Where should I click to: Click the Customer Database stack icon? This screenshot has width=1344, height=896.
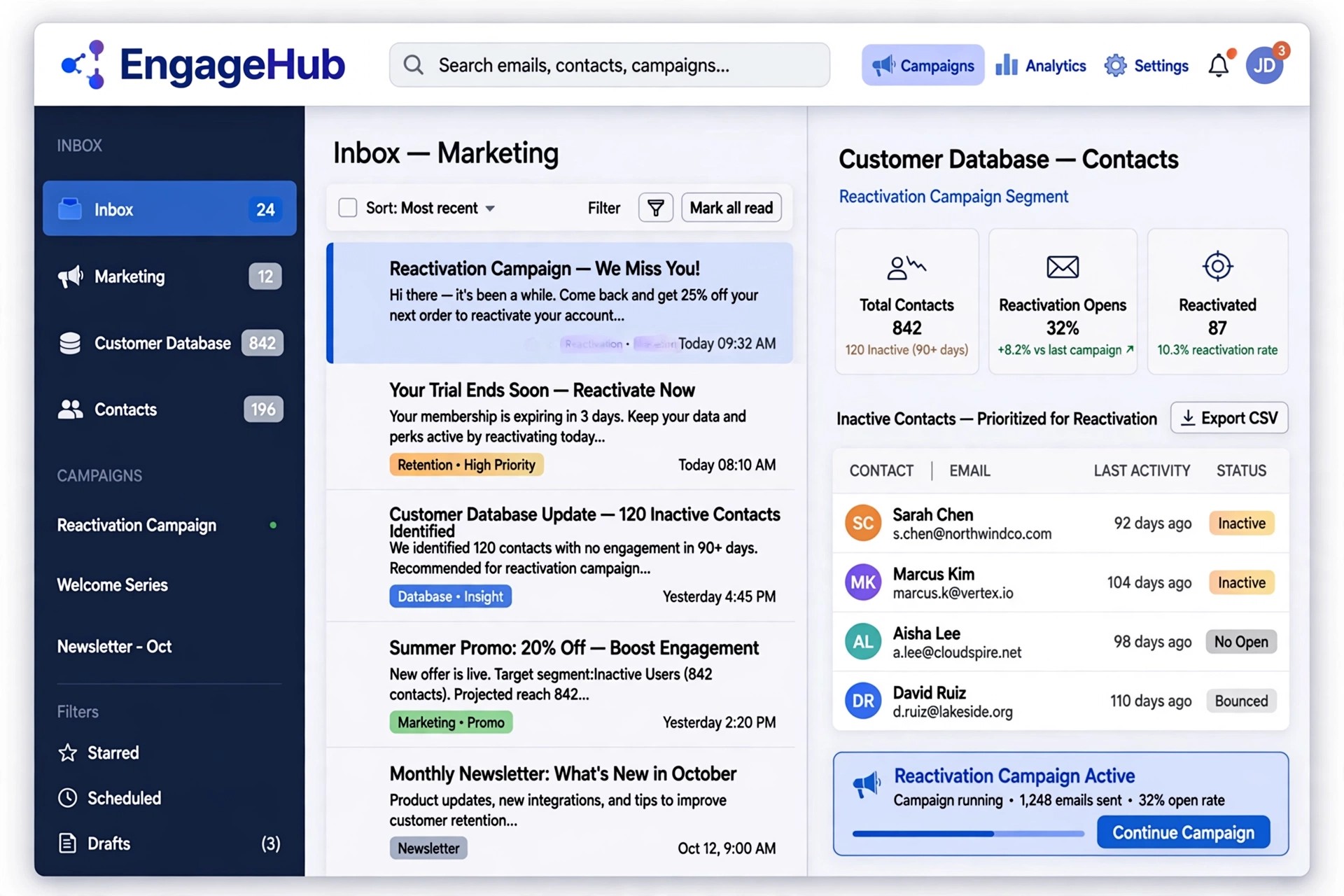[70, 343]
